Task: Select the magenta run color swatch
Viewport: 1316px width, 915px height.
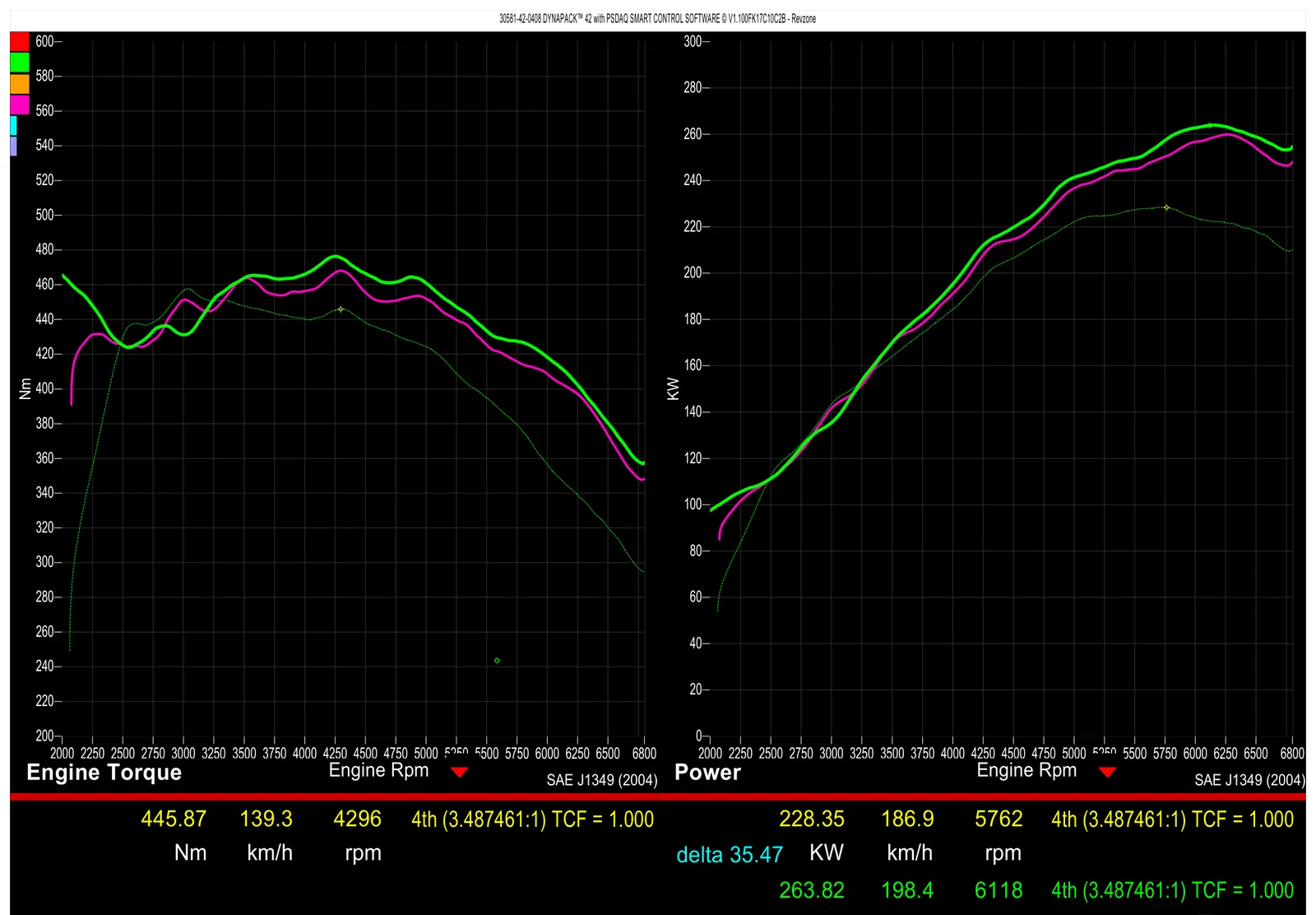Action: pyautogui.click(x=20, y=105)
